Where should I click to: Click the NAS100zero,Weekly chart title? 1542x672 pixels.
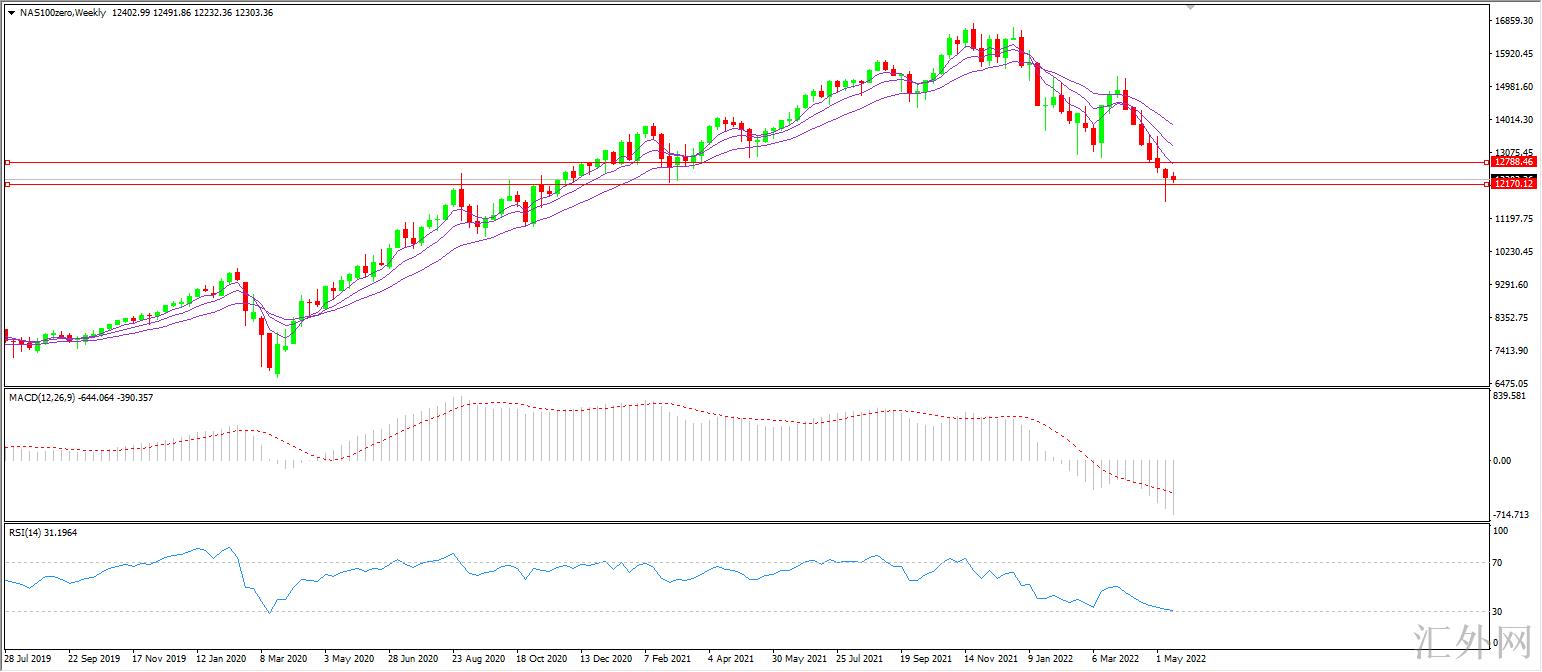(x=64, y=13)
